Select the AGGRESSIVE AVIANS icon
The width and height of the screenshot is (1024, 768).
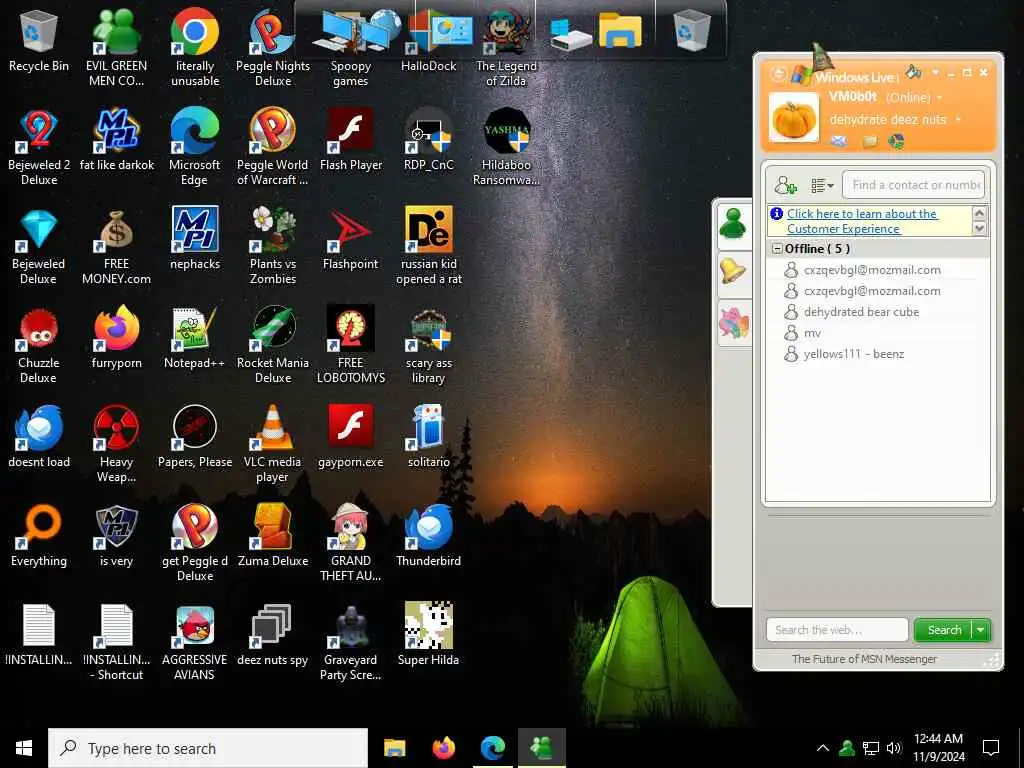tap(195, 641)
